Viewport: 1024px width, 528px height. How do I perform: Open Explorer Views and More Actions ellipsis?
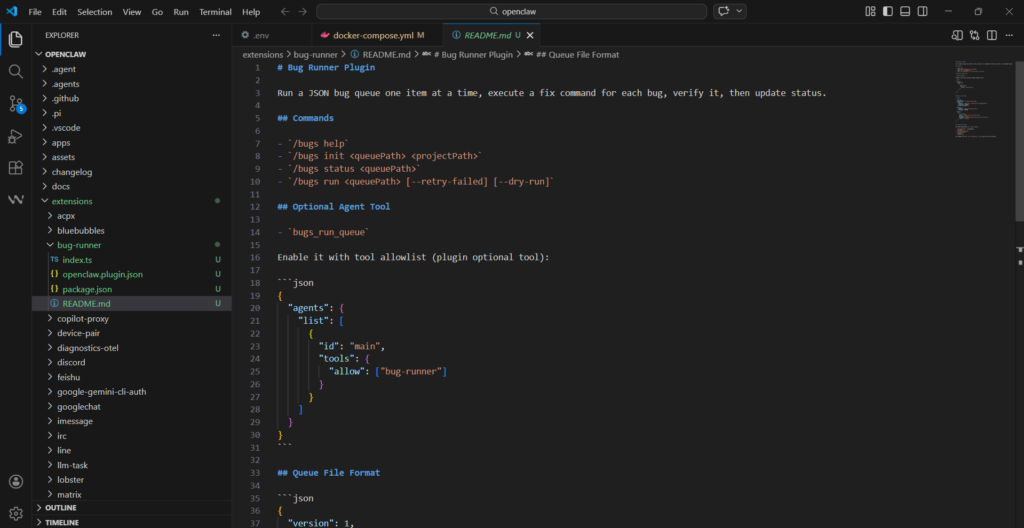coord(216,35)
